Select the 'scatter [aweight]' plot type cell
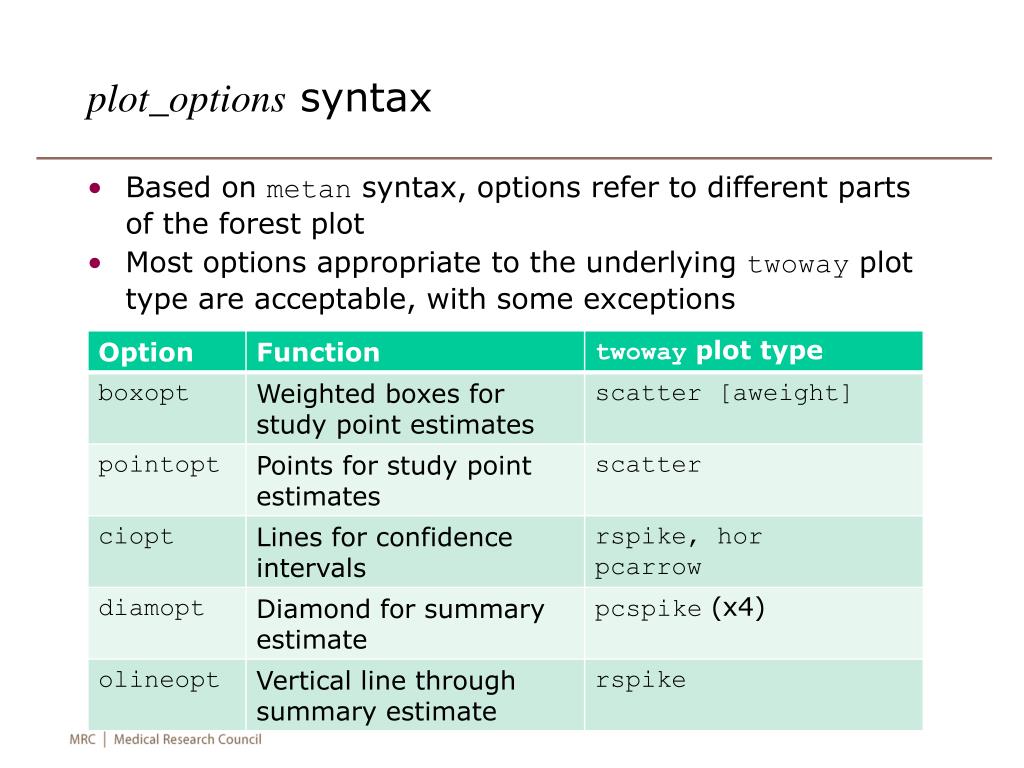This screenshot has width=1024, height=768. click(x=754, y=408)
